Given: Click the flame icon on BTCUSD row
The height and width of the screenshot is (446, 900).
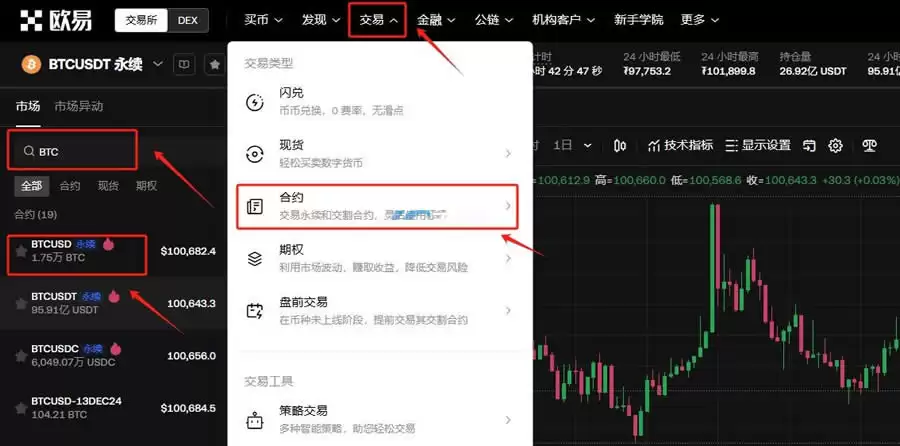Looking at the screenshot, I should pyautogui.click(x=108, y=244).
